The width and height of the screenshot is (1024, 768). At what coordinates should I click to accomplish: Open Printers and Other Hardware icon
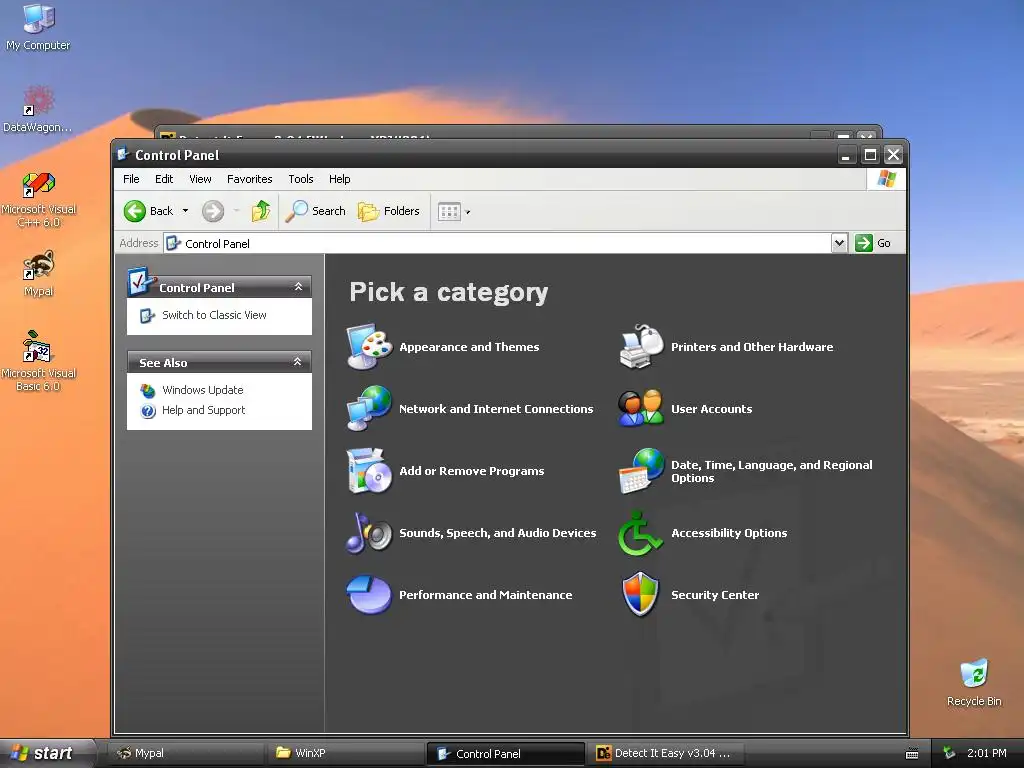[x=641, y=347]
